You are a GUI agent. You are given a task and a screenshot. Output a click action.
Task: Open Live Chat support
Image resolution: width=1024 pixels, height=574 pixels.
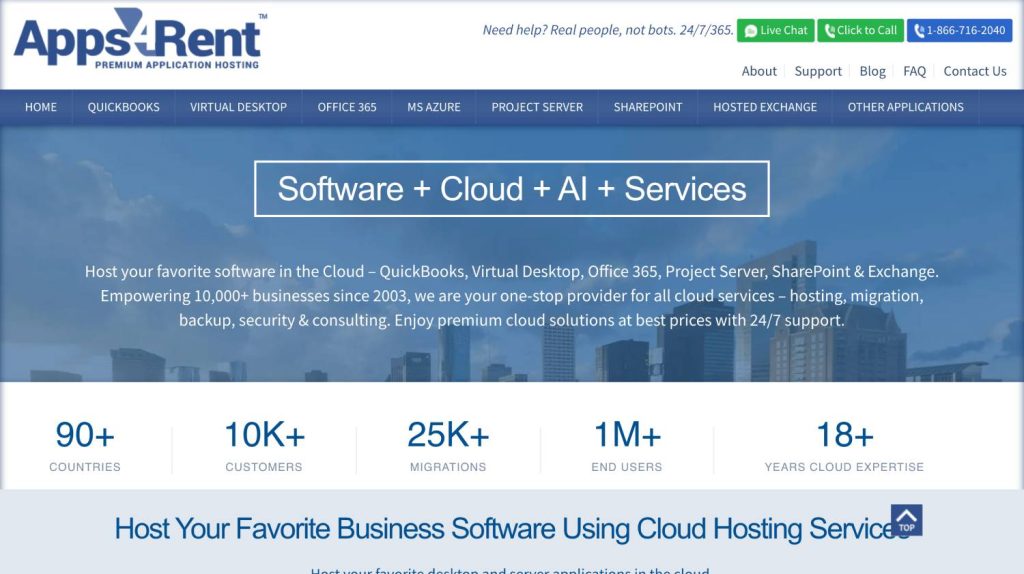pyautogui.click(x=775, y=31)
